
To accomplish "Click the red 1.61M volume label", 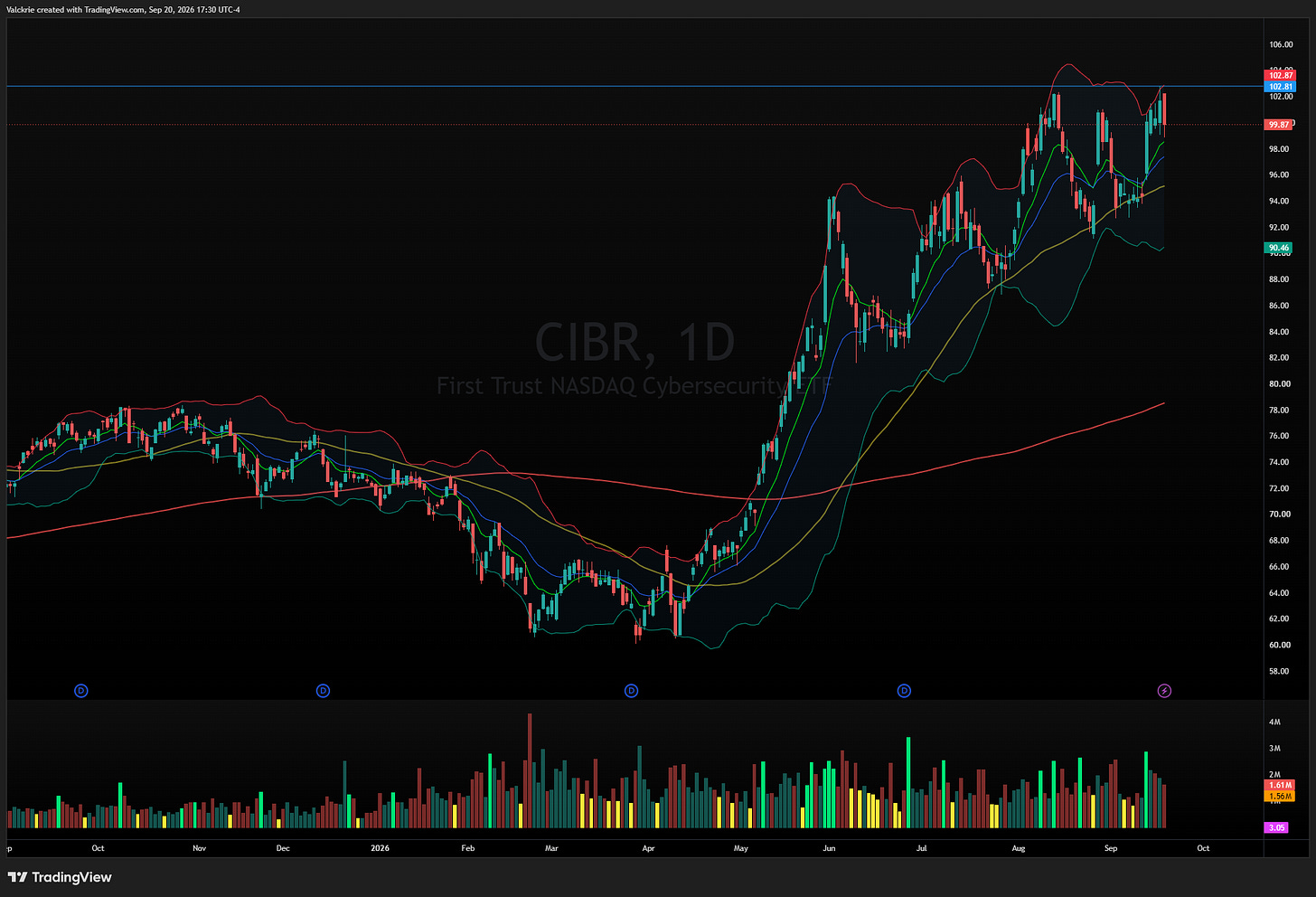I will click(1281, 785).
